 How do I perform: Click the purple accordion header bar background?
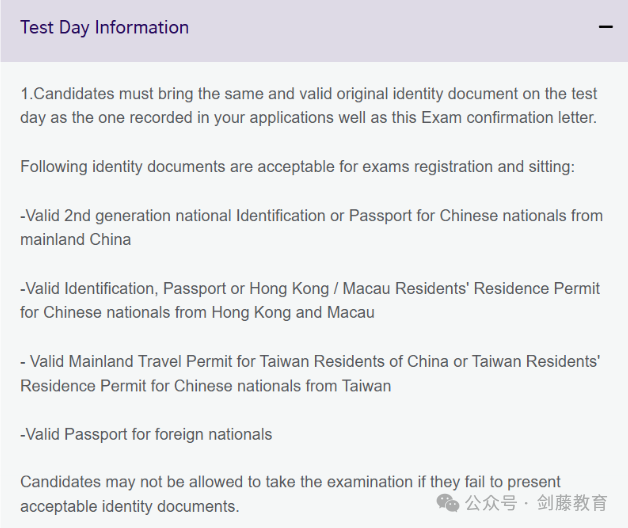[314, 31]
